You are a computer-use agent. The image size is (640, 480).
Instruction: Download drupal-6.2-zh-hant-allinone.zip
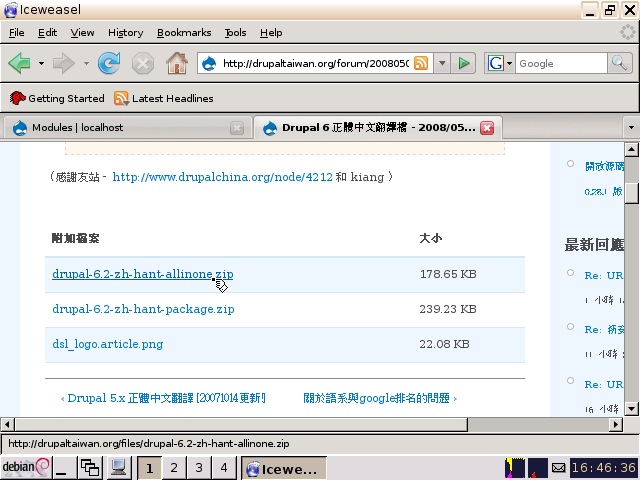click(x=142, y=274)
